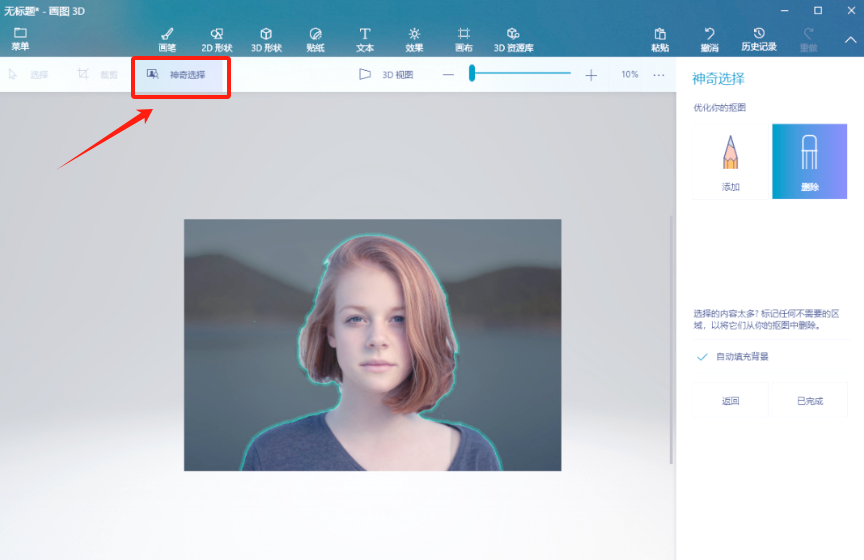
Task: Open the 2D 形状 shapes tool
Action: pos(217,39)
